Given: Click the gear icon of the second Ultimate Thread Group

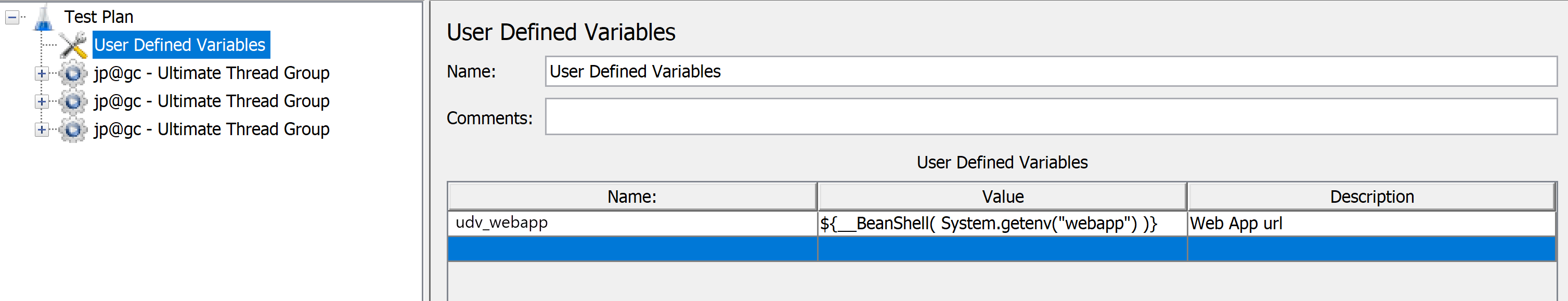Looking at the screenshot, I should click(73, 100).
